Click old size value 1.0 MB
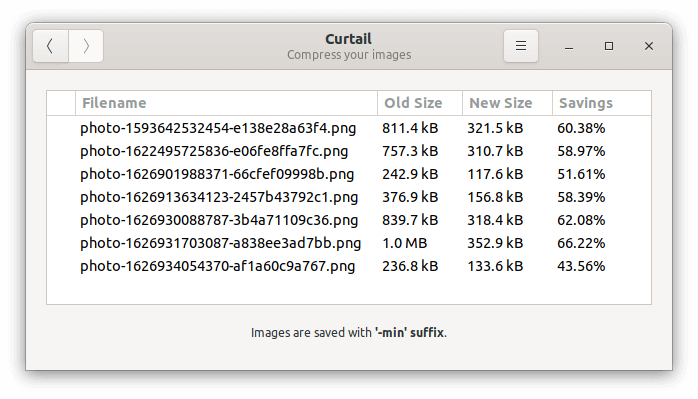 [405, 243]
